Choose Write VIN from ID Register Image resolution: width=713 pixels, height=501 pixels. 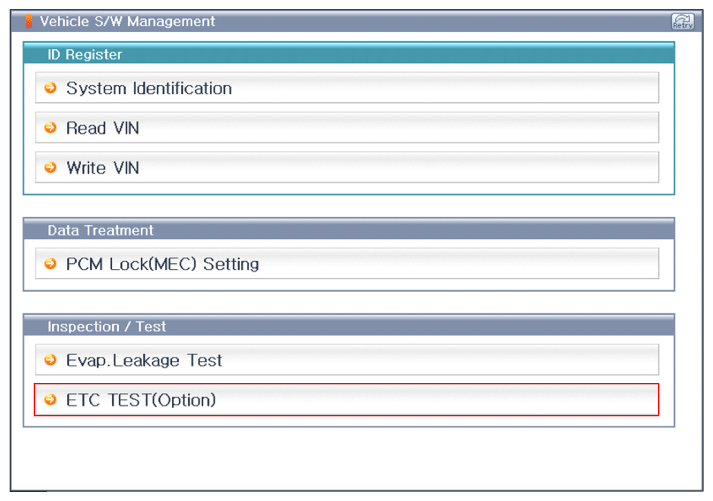(x=102, y=168)
